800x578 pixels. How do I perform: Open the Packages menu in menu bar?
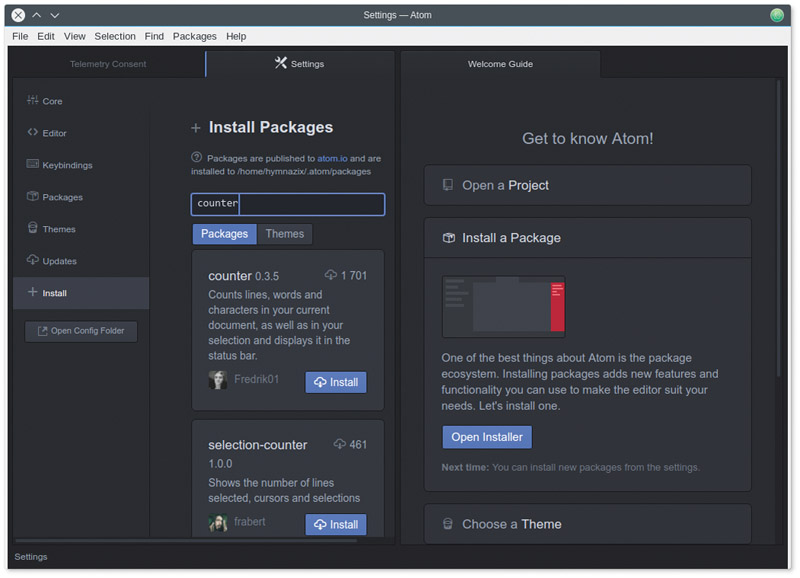pyautogui.click(x=194, y=36)
